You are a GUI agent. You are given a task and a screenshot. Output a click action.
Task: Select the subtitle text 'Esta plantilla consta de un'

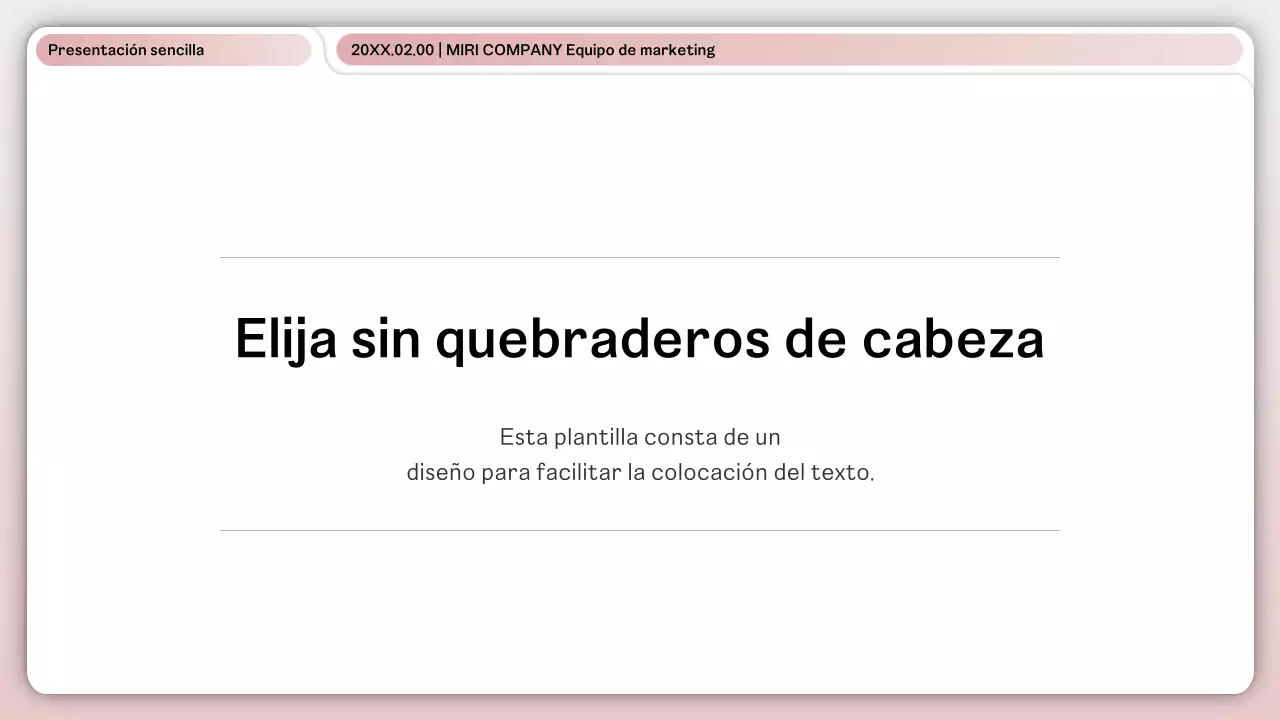[639, 436]
